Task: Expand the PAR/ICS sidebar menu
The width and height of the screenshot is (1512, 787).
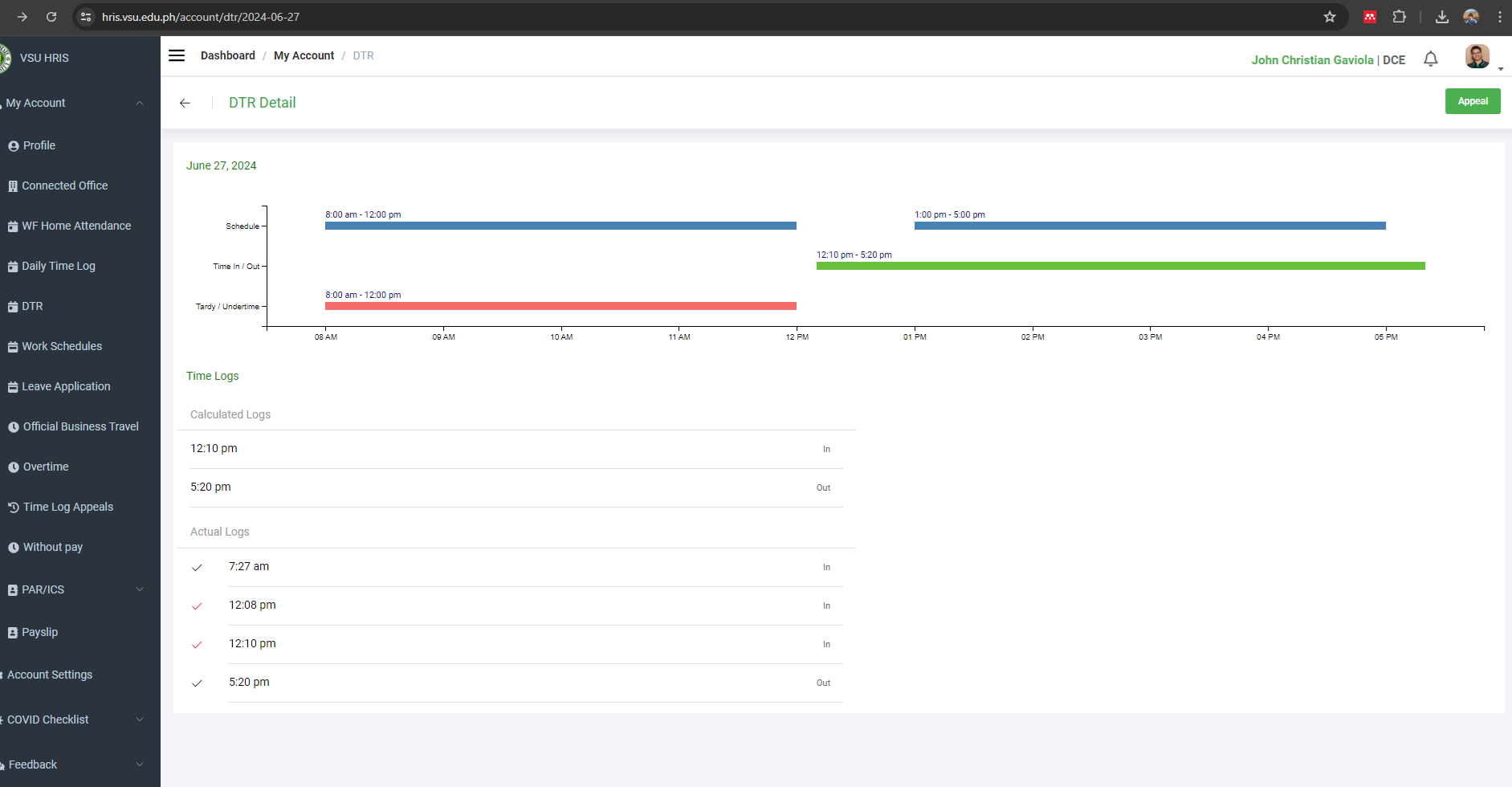Action: pos(140,589)
